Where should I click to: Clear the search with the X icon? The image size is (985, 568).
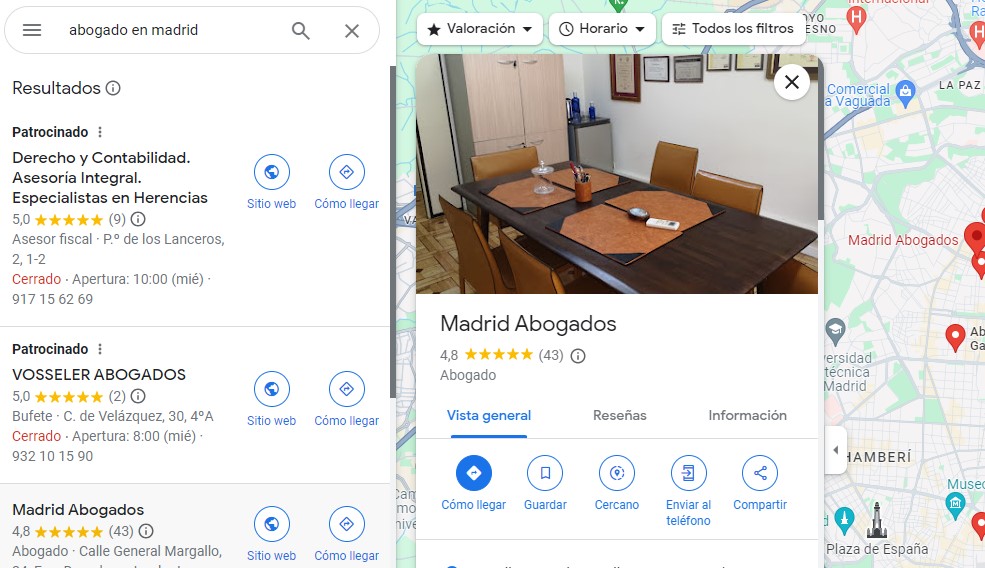(351, 30)
